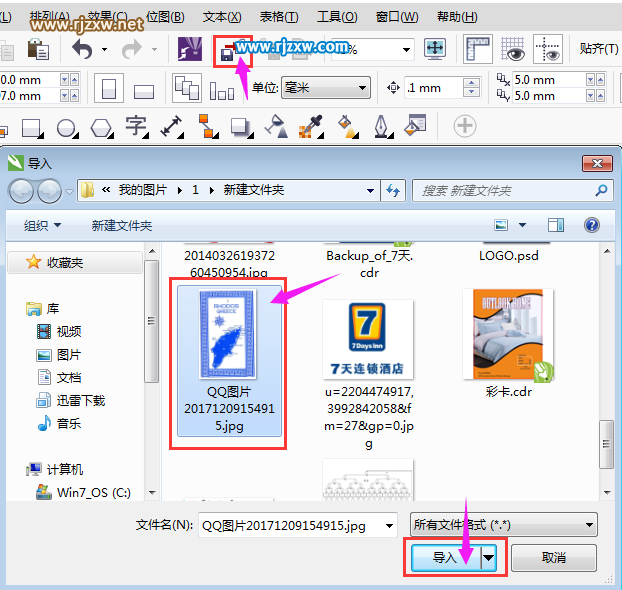Select 计算机 in the navigation tree

tap(54, 469)
